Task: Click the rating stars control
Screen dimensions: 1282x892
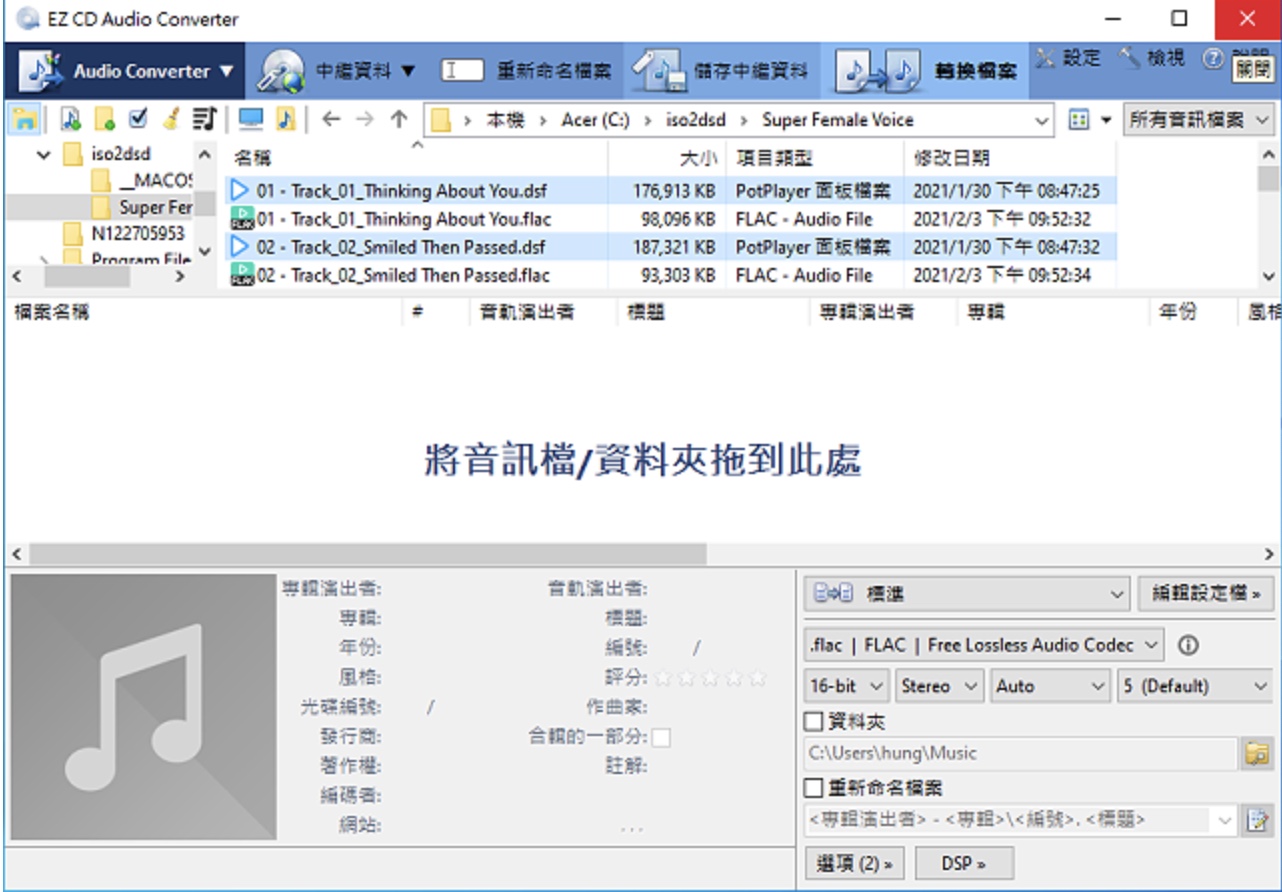Action: click(711, 678)
